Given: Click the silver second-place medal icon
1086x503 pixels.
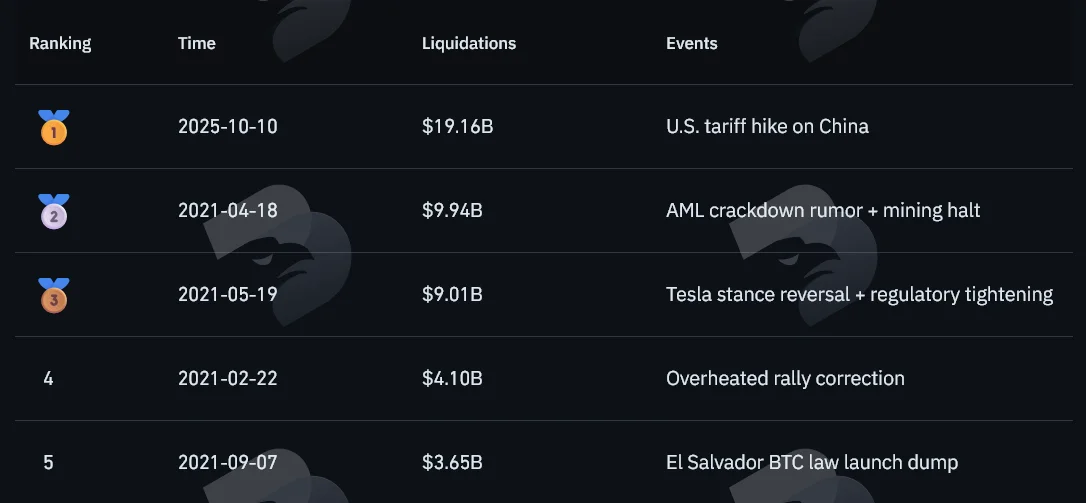Looking at the screenshot, I should click(x=54, y=211).
